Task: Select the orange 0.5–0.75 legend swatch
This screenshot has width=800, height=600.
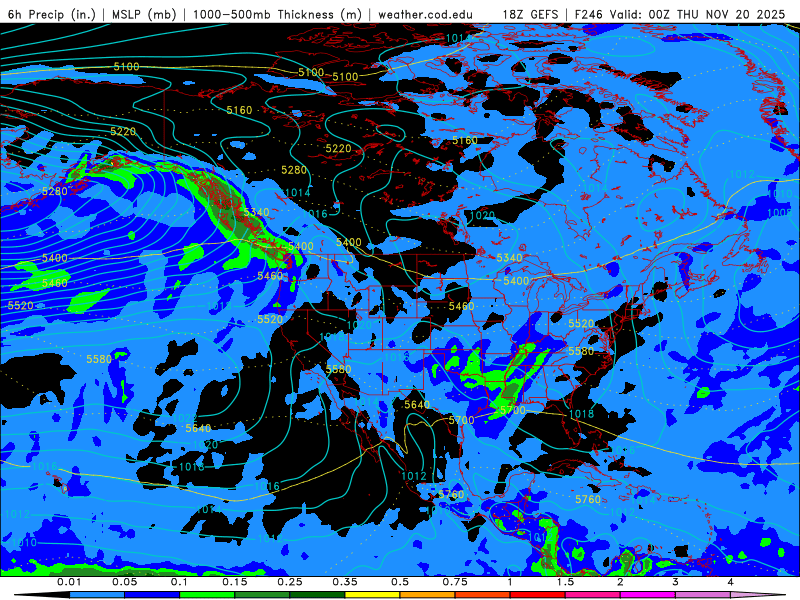Action: 428,595
